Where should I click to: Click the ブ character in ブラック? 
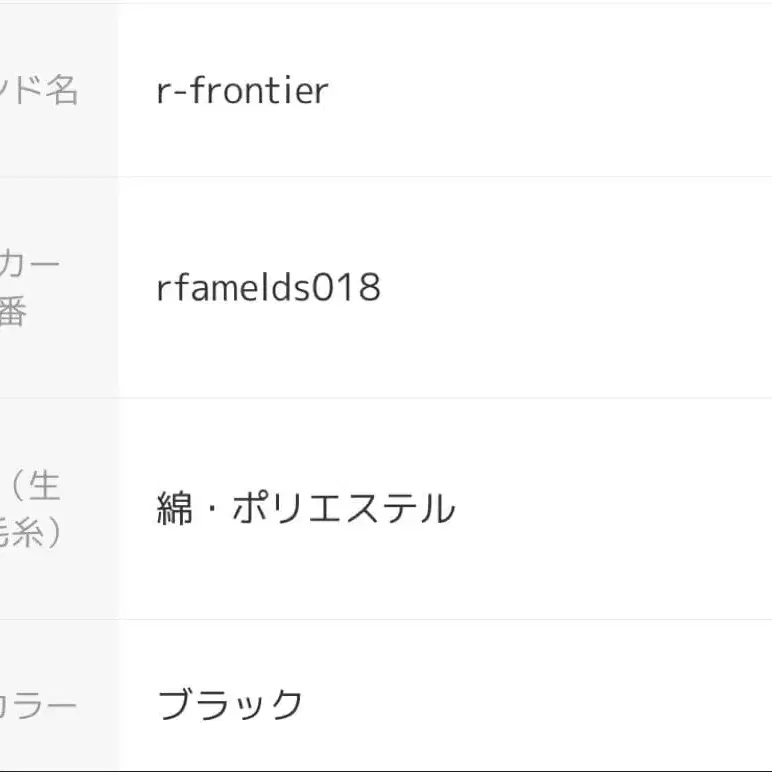(x=175, y=705)
